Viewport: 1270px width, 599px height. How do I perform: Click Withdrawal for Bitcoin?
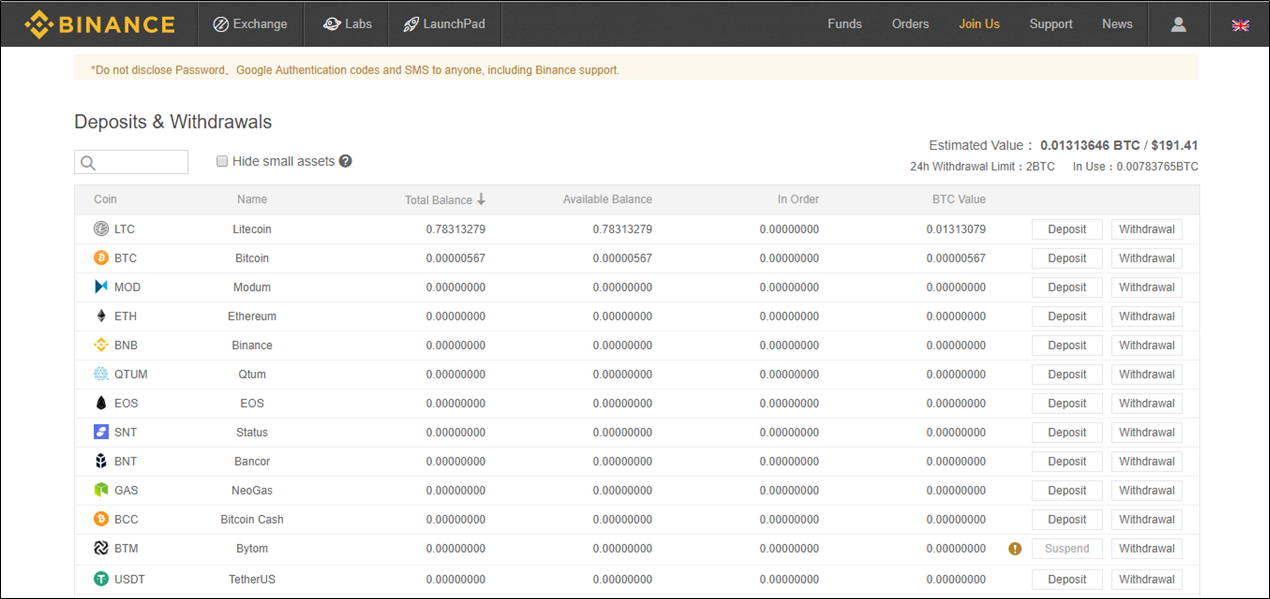[1147, 258]
